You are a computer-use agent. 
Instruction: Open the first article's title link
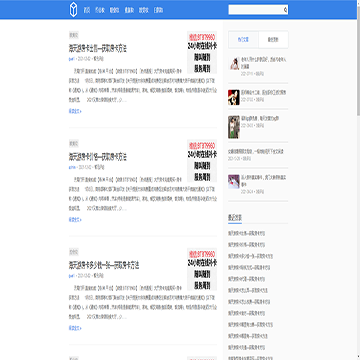(98, 49)
